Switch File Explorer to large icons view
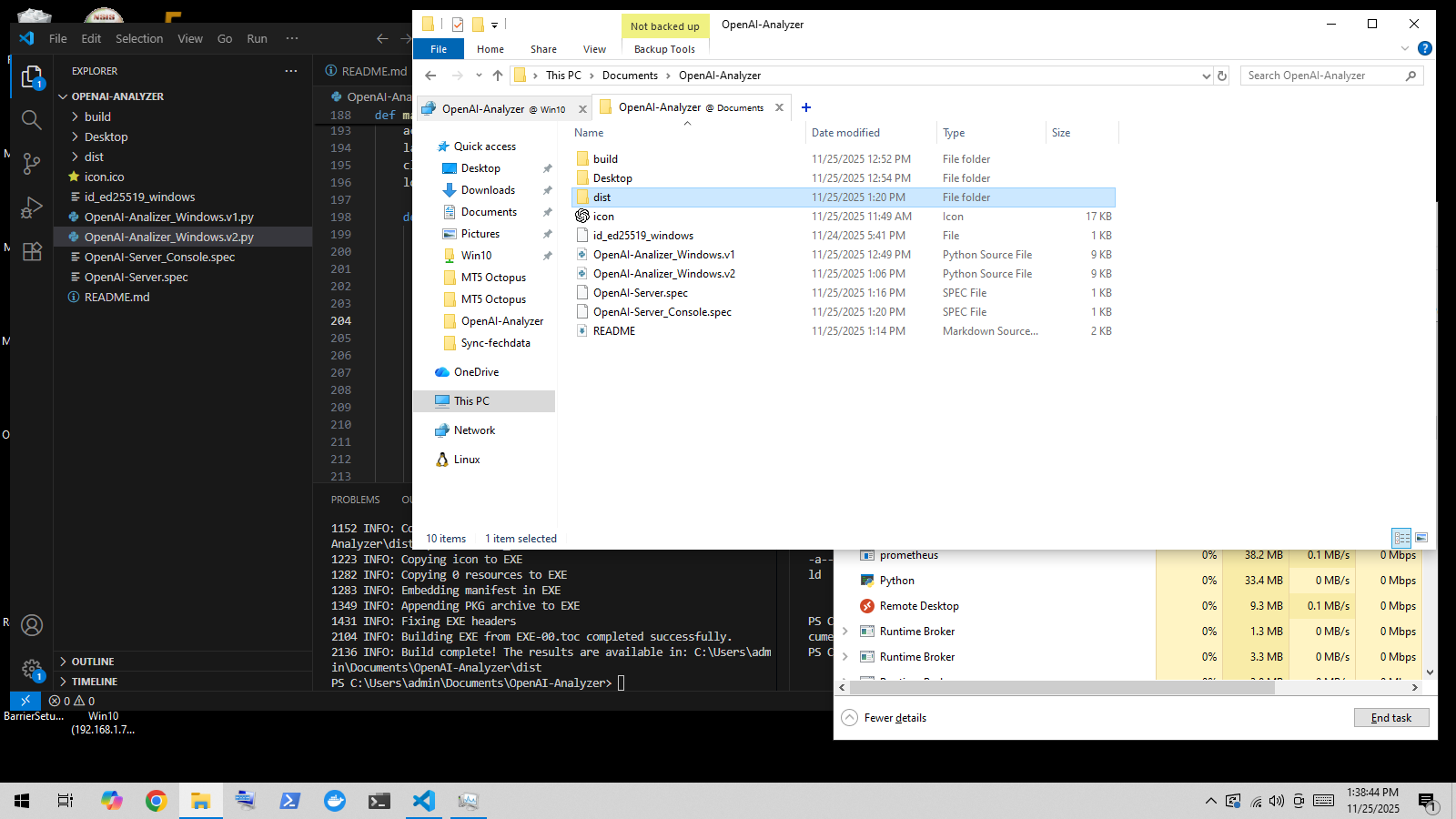Image resolution: width=1456 pixels, height=819 pixels. [x=1421, y=538]
